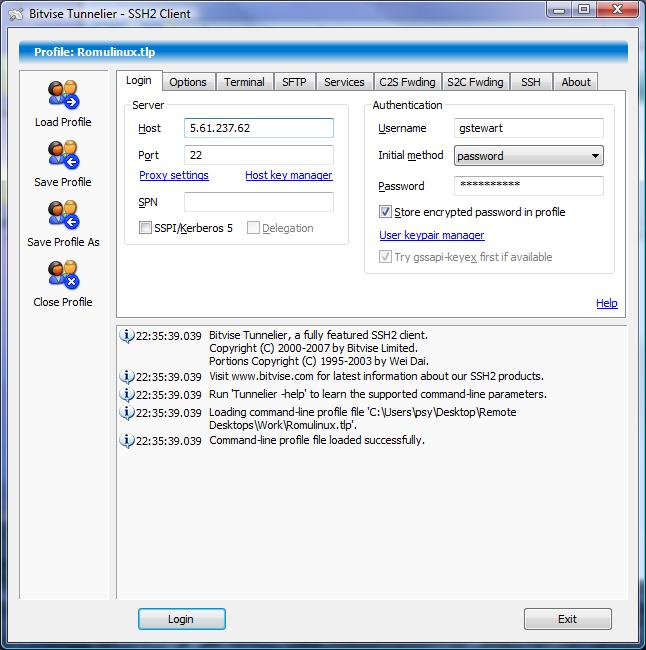Click the Help link

pos(607,303)
